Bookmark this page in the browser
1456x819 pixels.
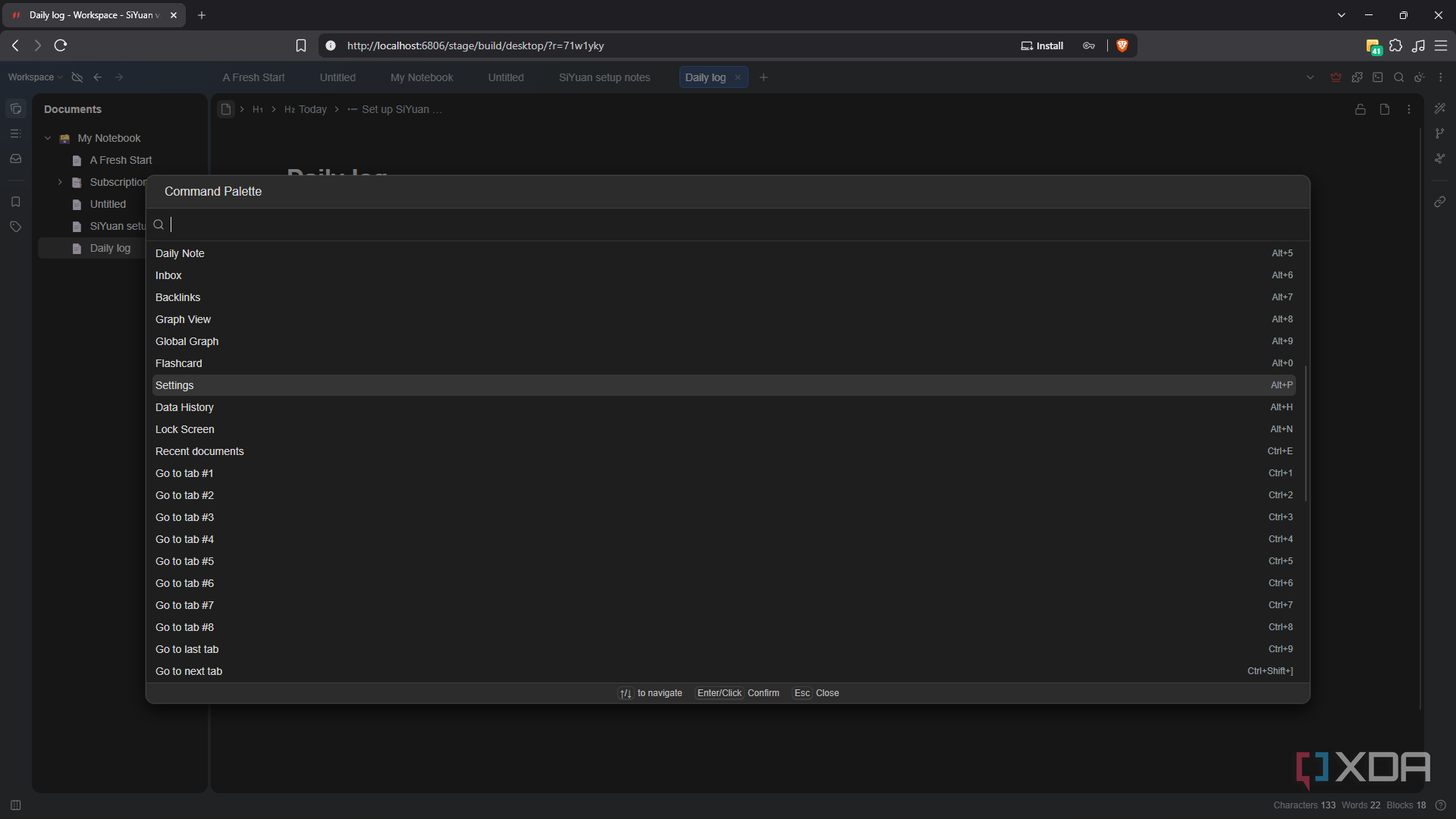[x=301, y=45]
